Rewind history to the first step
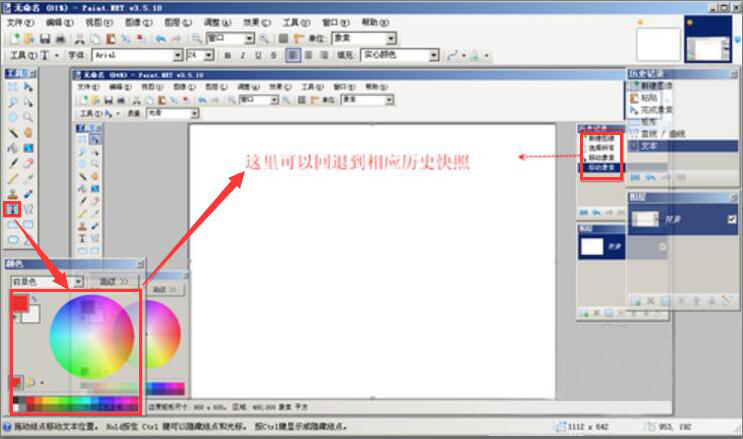 [x=635, y=177]
